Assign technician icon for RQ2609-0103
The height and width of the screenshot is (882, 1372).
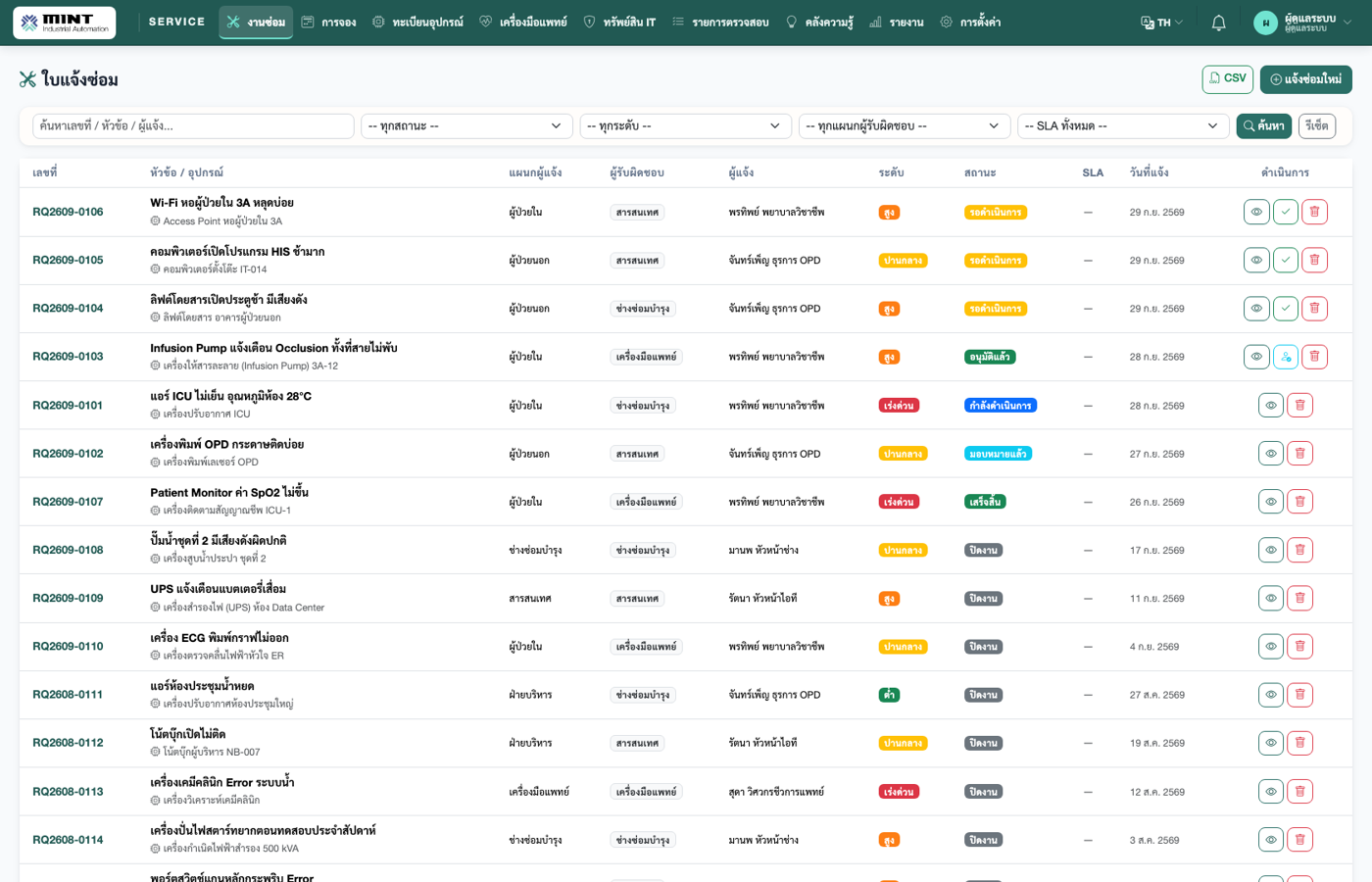tap(1286, 357)
